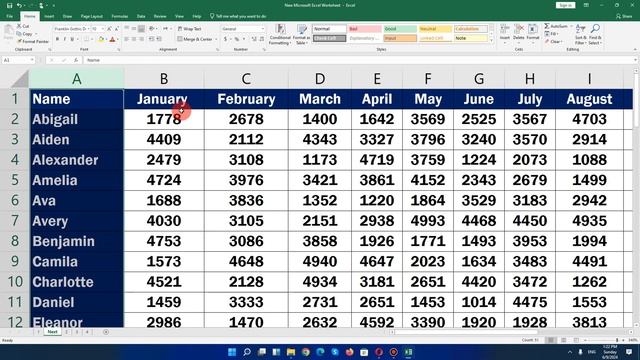Switch to Normal view in status bar
Screen dimensions: 640x360
pos(551,340)
